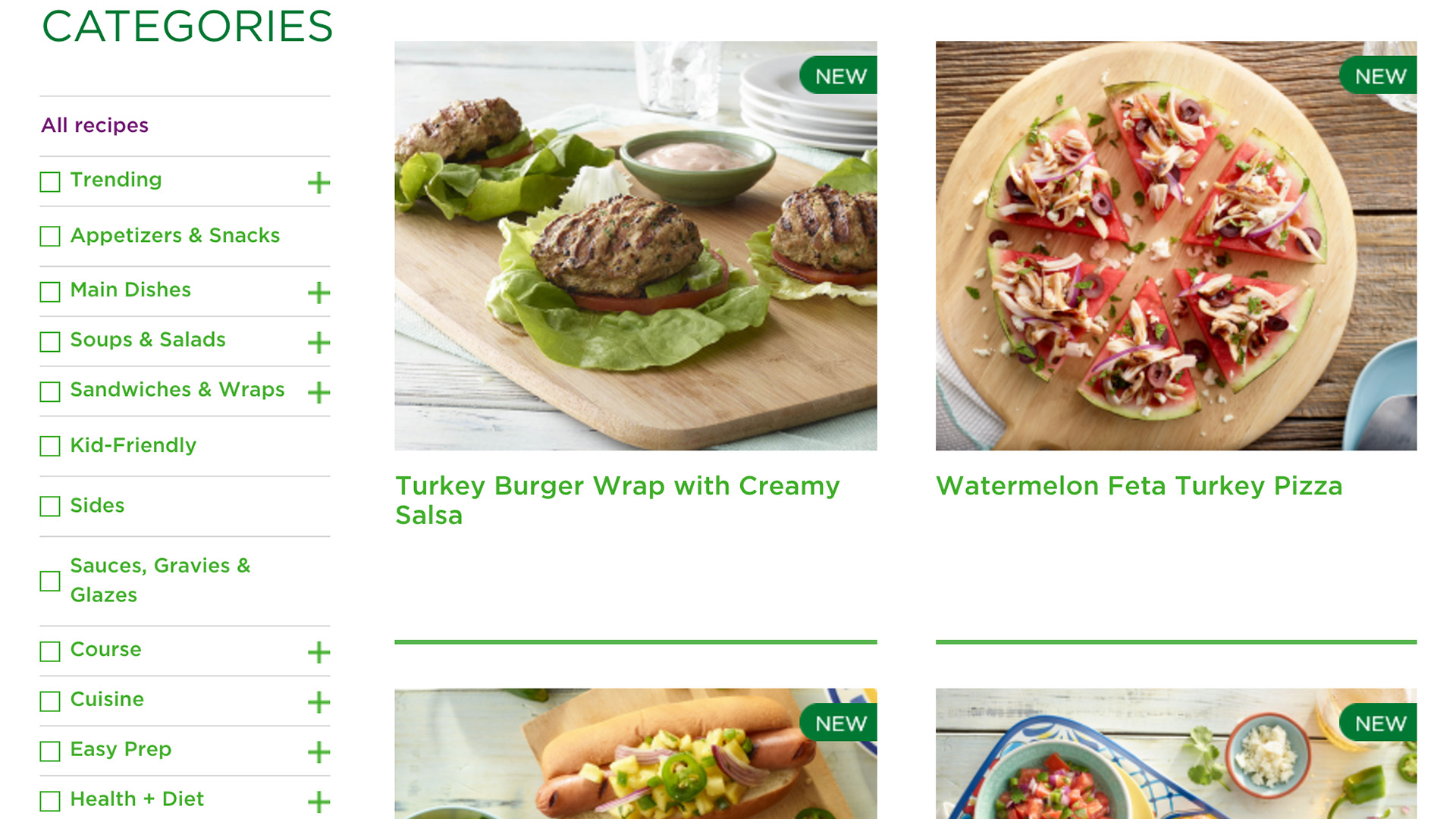The height and width of the screenshot is (819, 1456).
Task: Check the Trending checkbox
Action: click(x=50, y=182)
